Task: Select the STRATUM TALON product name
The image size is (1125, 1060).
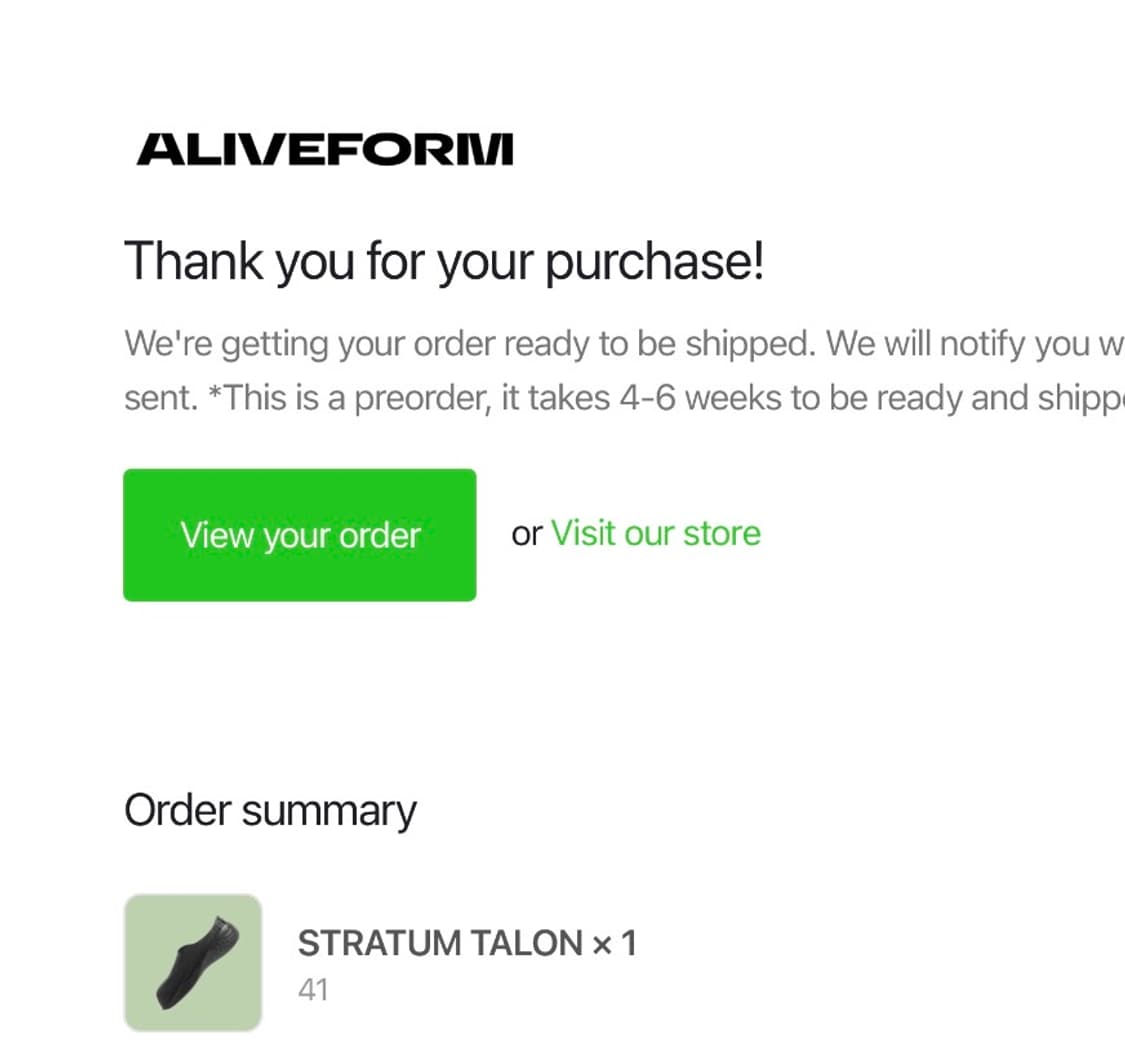Action: click(440, 942)
